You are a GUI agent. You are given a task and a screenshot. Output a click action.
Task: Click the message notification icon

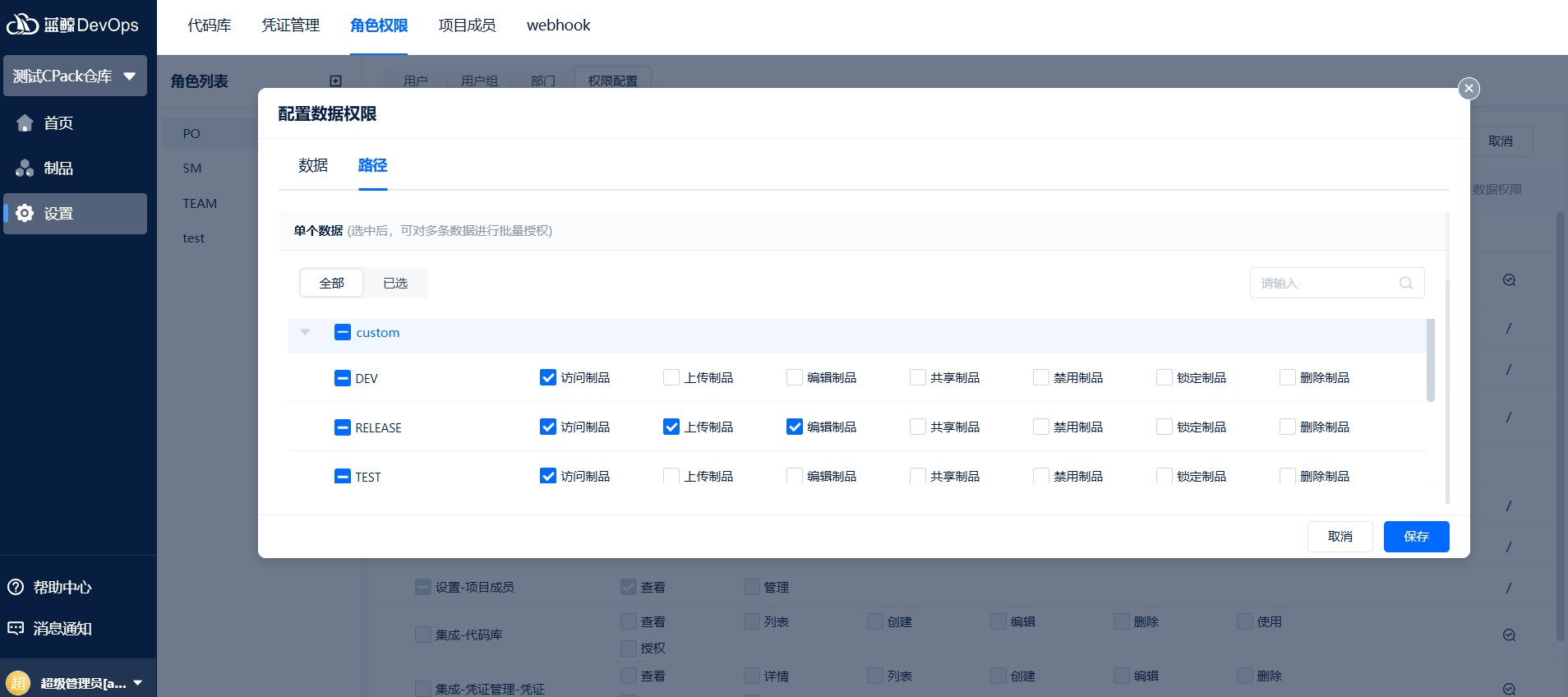click(16, 628)
